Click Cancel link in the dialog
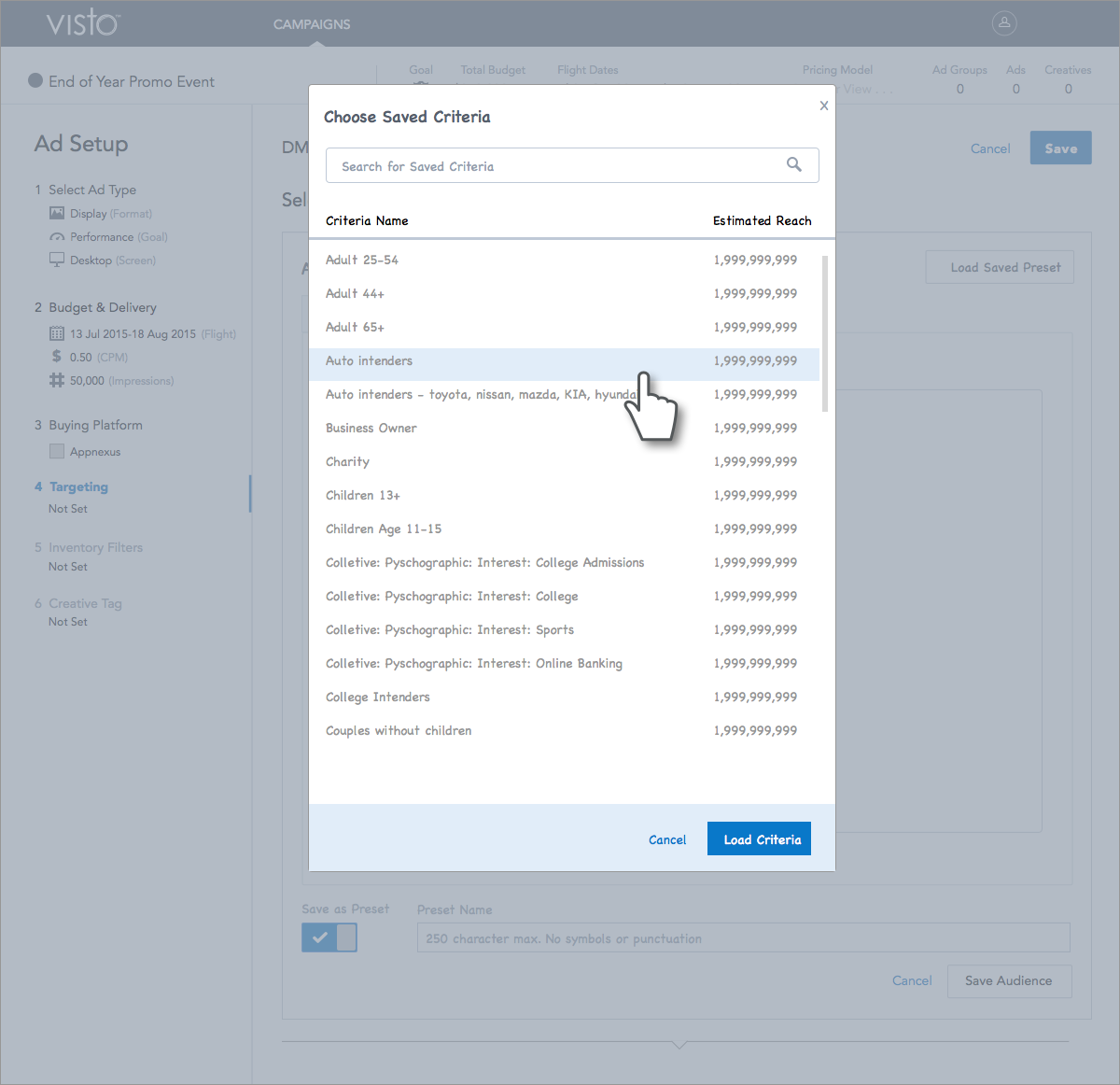The width and height of the screenshot is (1120, 1085). pos(667,839)
